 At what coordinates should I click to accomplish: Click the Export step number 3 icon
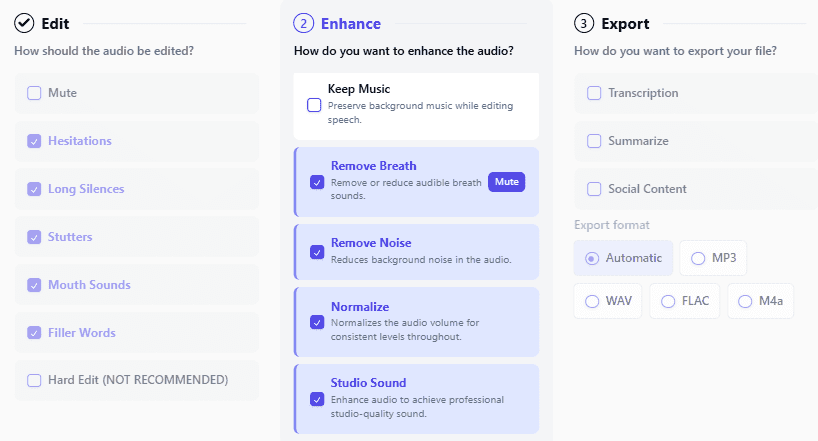click(584, 23)
